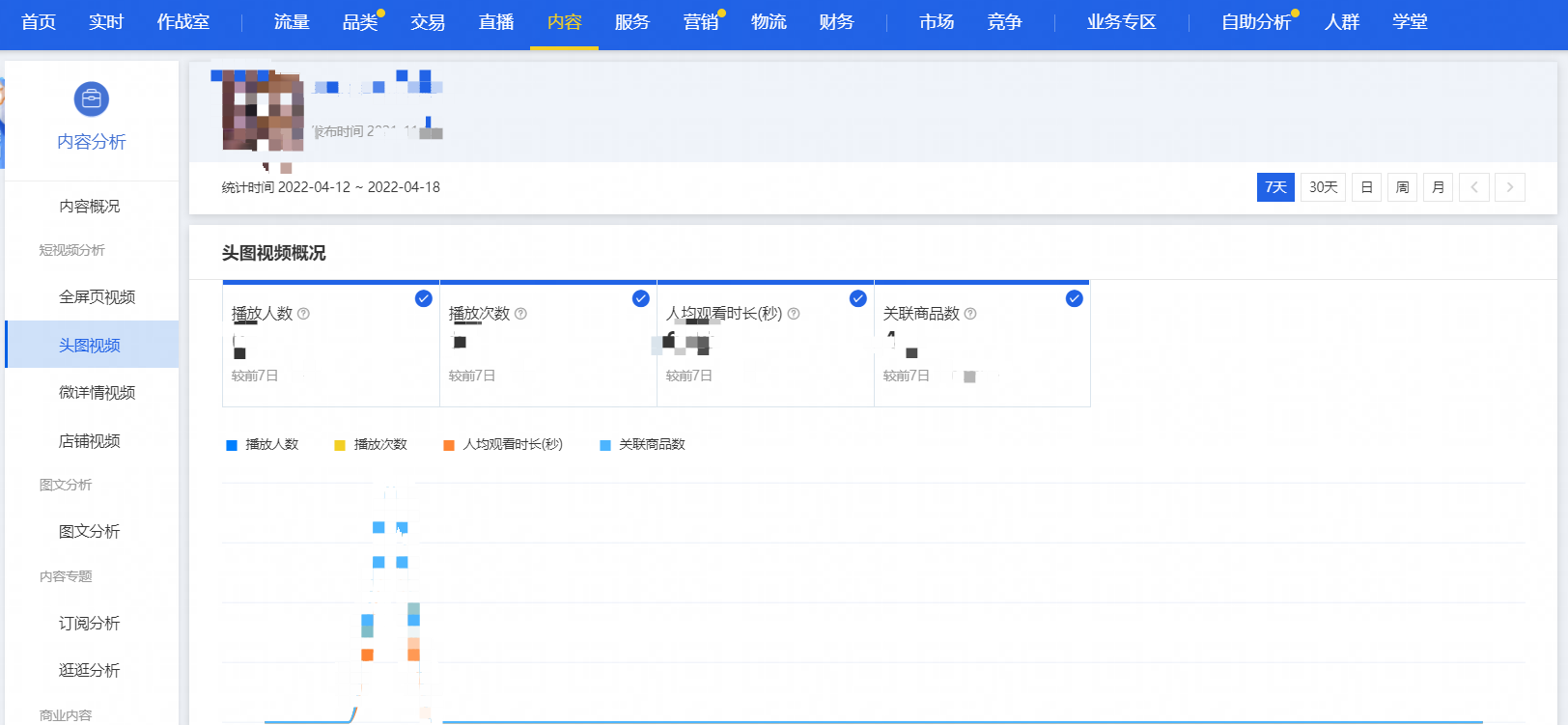1568x725 pixels.
Task: Open the 服务 top menu
Action: pyautogui.click(x=632, y=22)
